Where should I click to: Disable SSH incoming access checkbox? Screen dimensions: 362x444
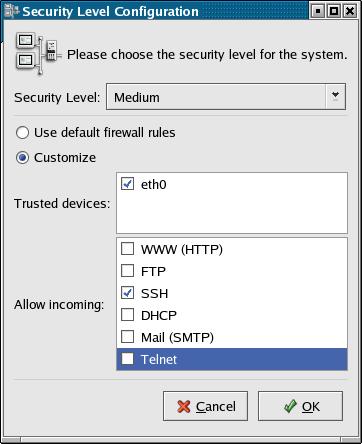[127, 293]
